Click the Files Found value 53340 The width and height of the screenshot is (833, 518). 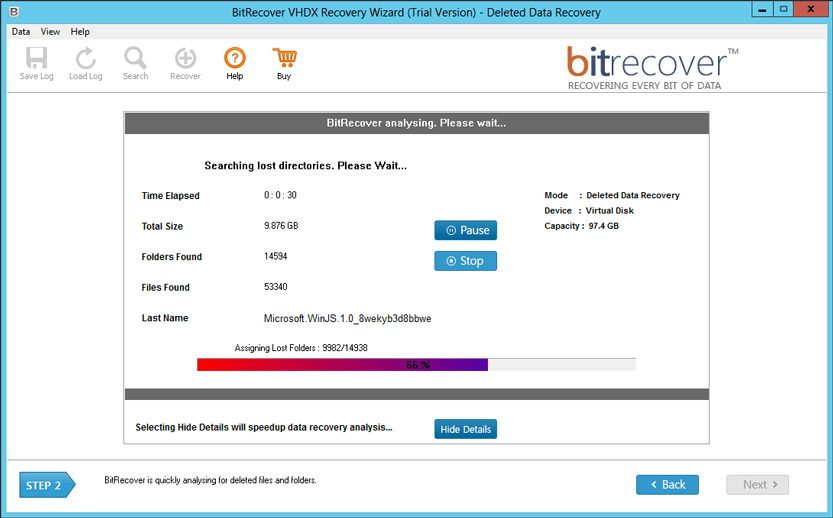point(275,287)
